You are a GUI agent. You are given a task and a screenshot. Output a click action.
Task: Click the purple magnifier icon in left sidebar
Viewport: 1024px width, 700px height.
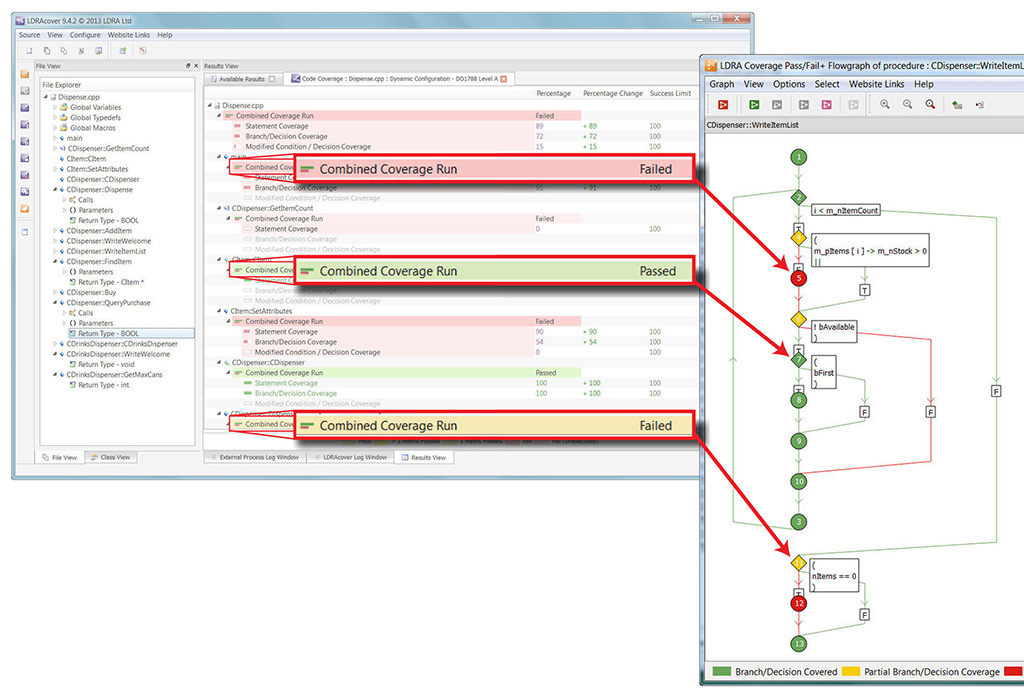click(25, 192)
